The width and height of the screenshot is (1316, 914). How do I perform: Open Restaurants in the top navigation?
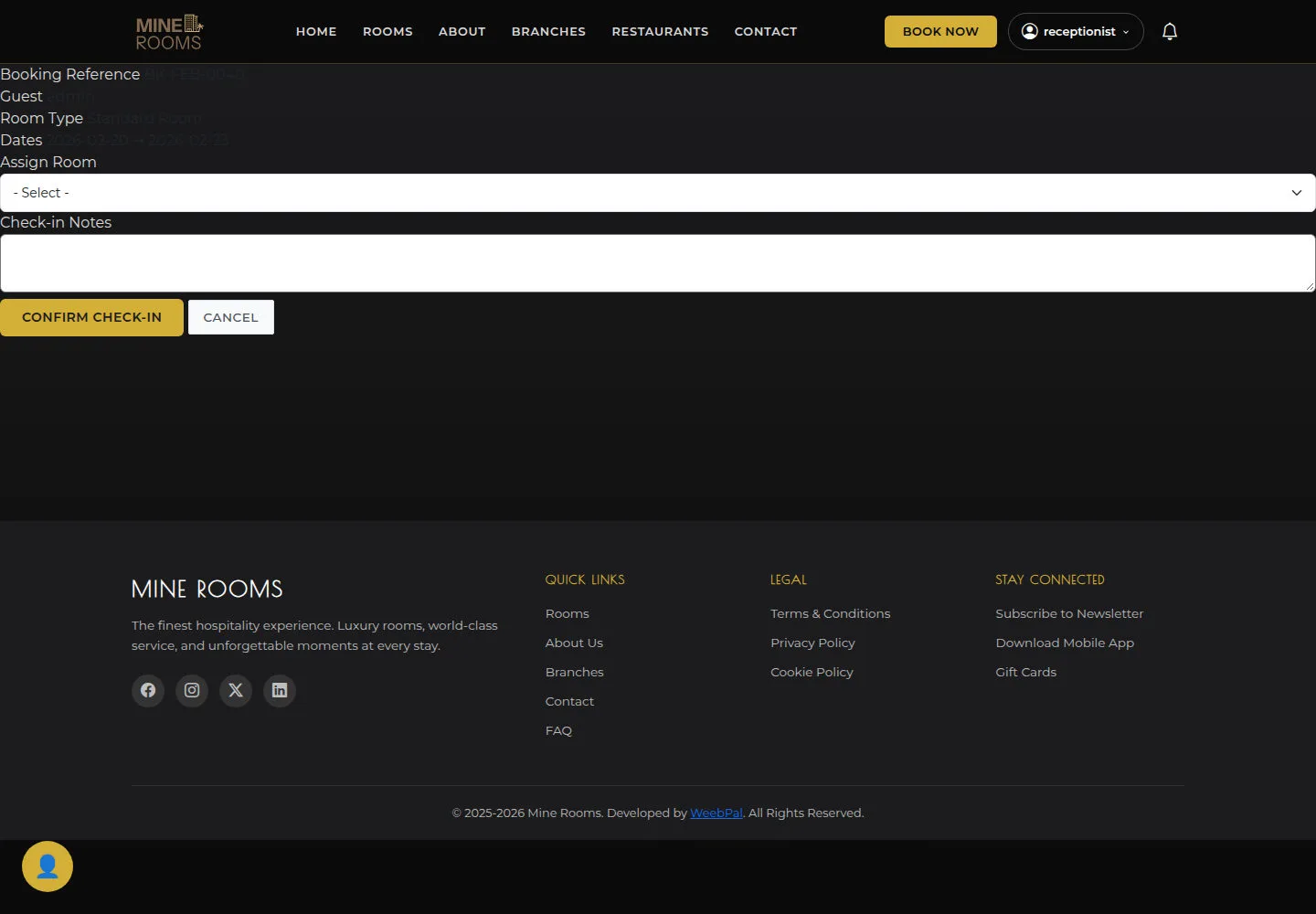point(660,31)
